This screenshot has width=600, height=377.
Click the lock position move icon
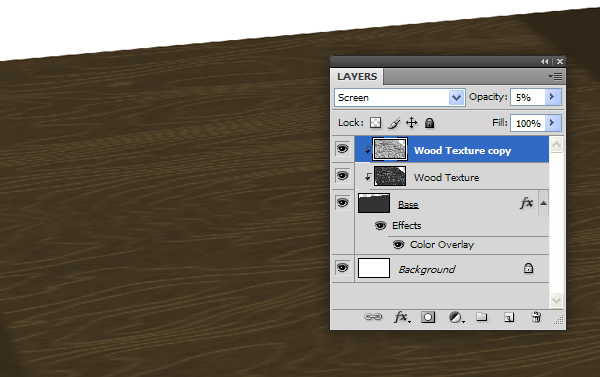411,123
